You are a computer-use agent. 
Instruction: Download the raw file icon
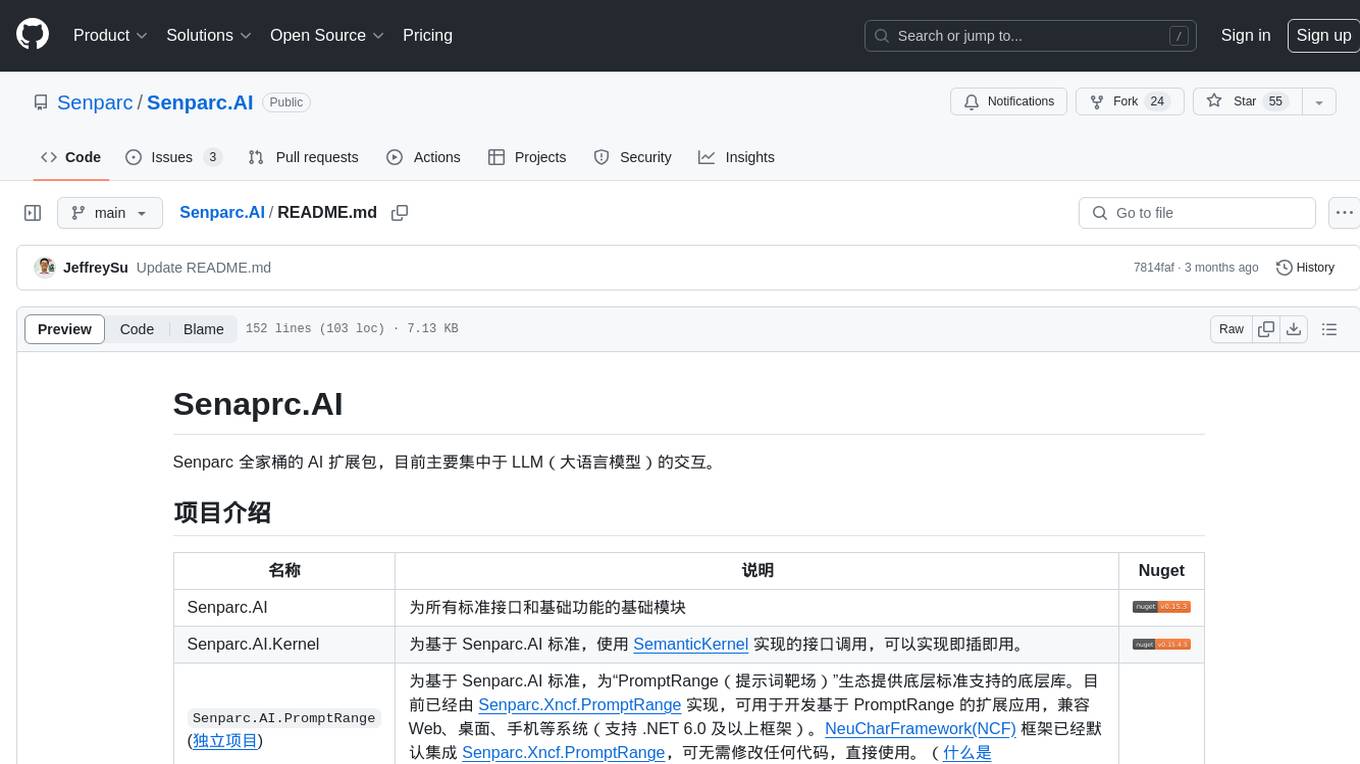[x=1293, y=329]
